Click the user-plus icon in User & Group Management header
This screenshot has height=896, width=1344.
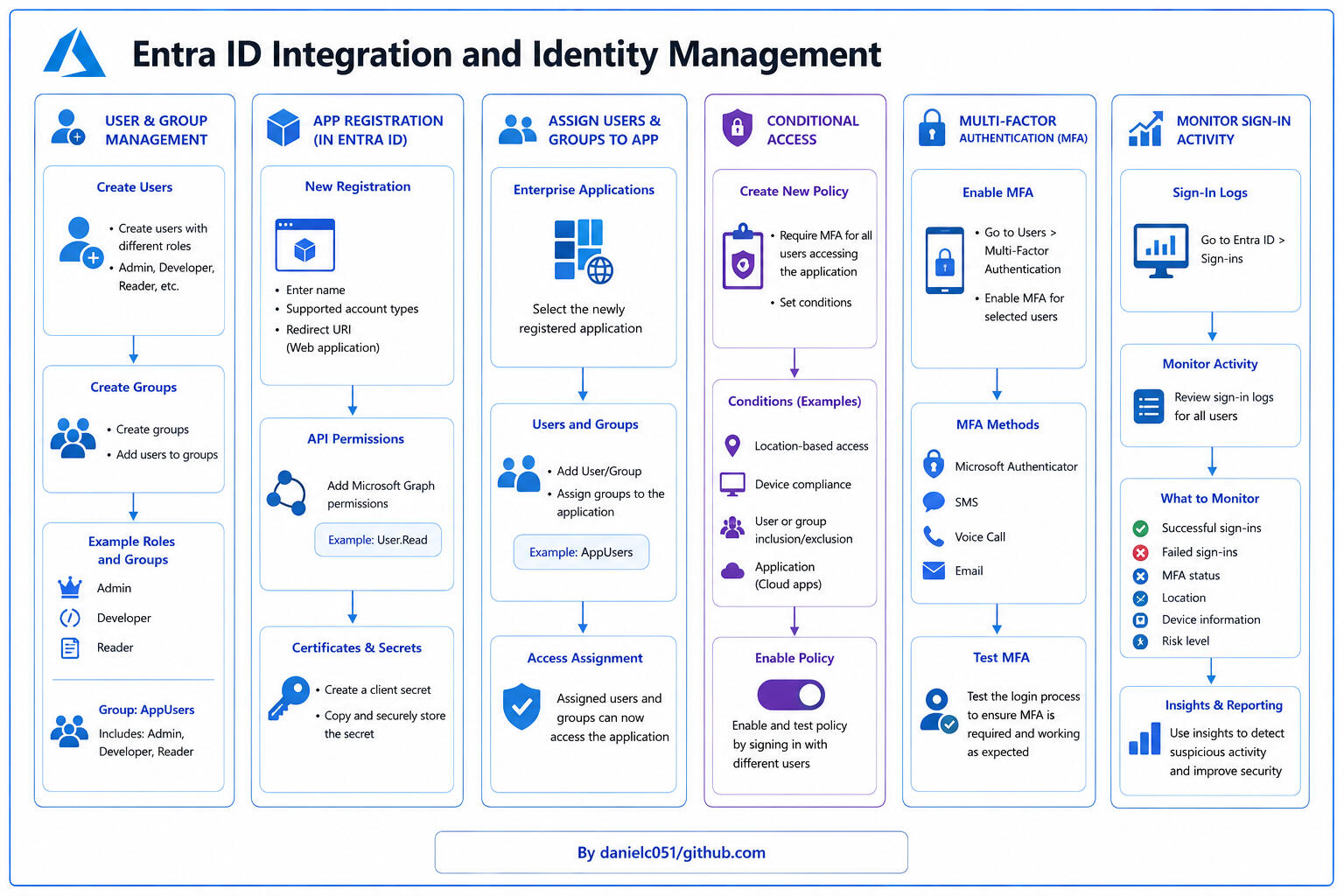[x=68, y=127]
